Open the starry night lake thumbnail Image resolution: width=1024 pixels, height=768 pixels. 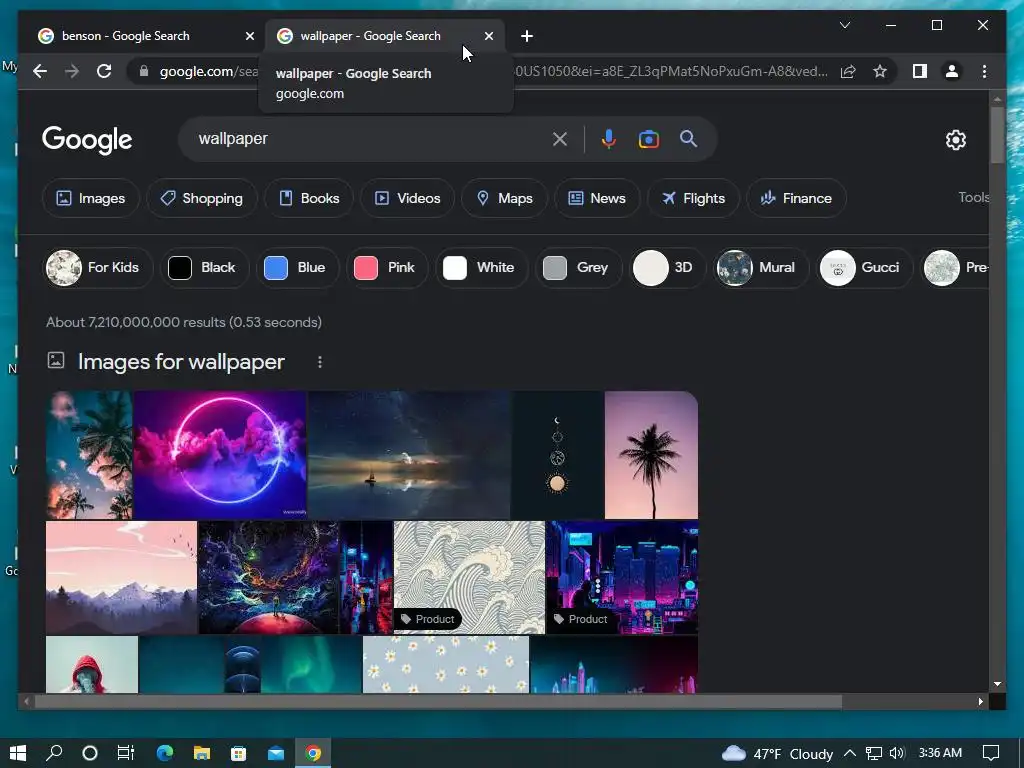(409, 455)
